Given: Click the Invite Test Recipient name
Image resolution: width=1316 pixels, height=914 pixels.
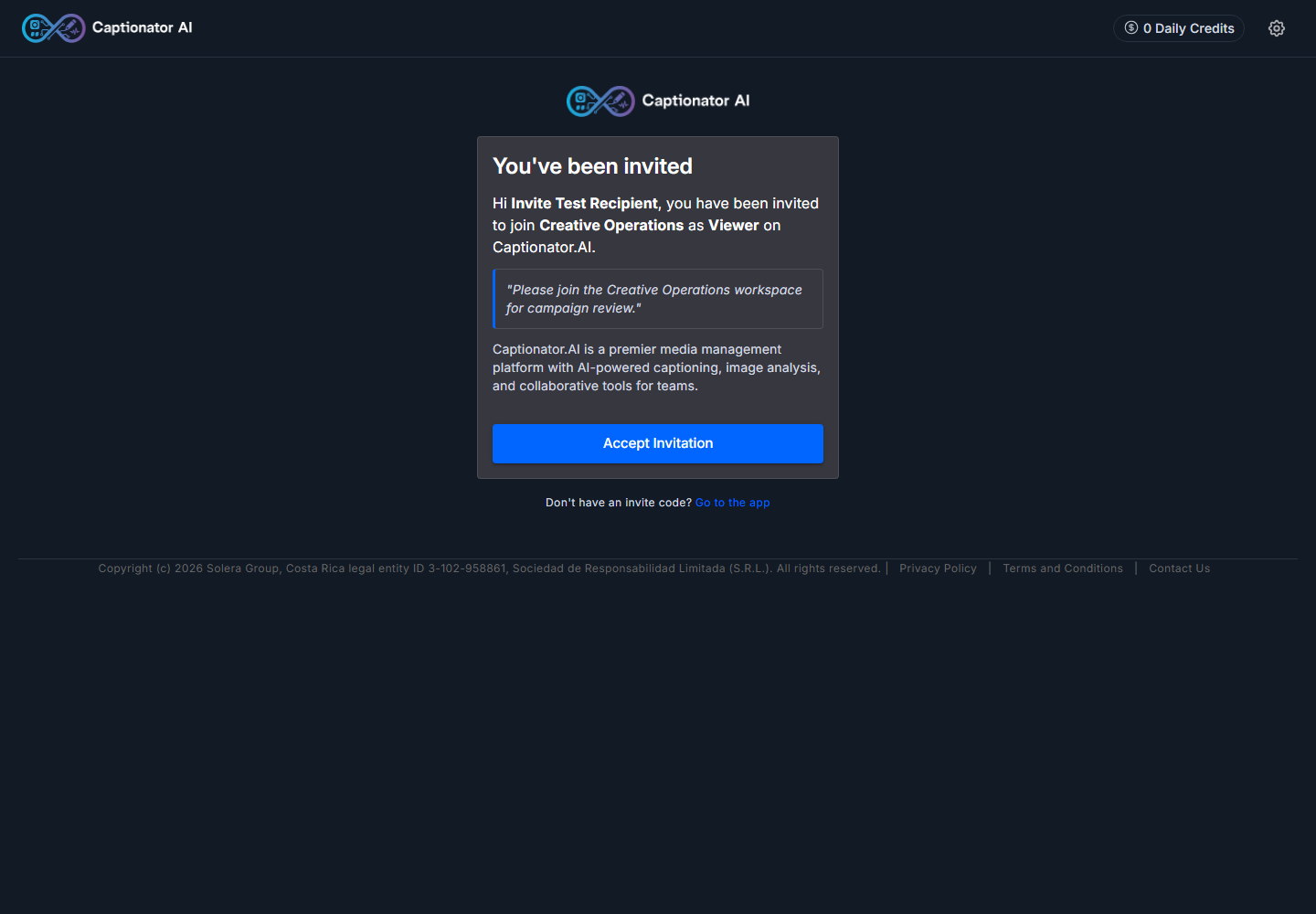Looking at the screenshot, I should 584,204.
